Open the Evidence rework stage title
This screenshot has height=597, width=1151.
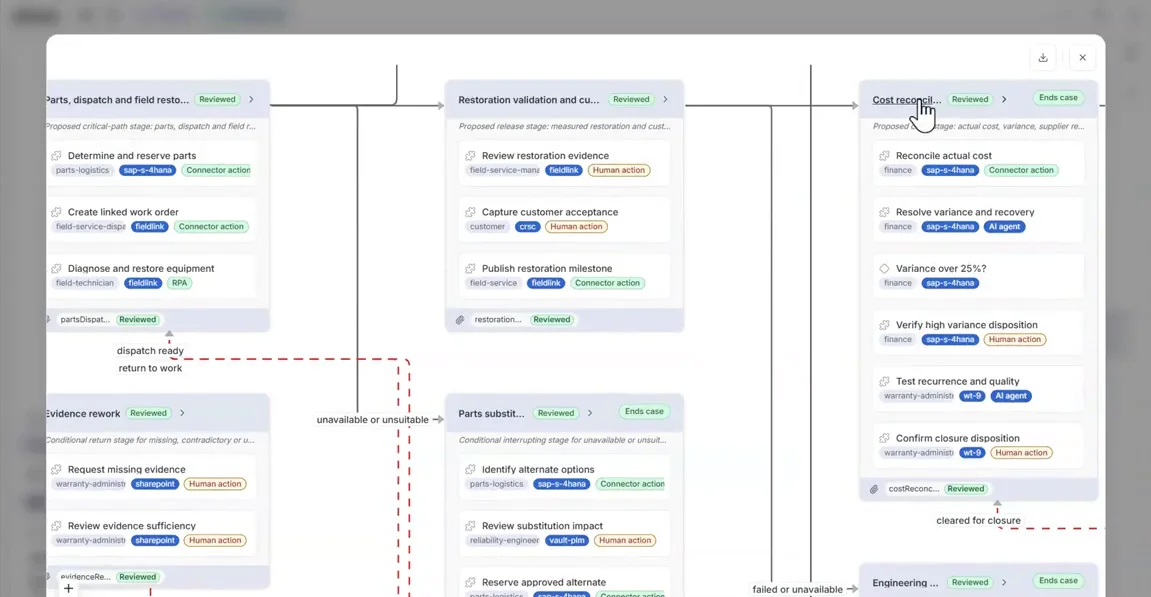(x=84, y=413)
